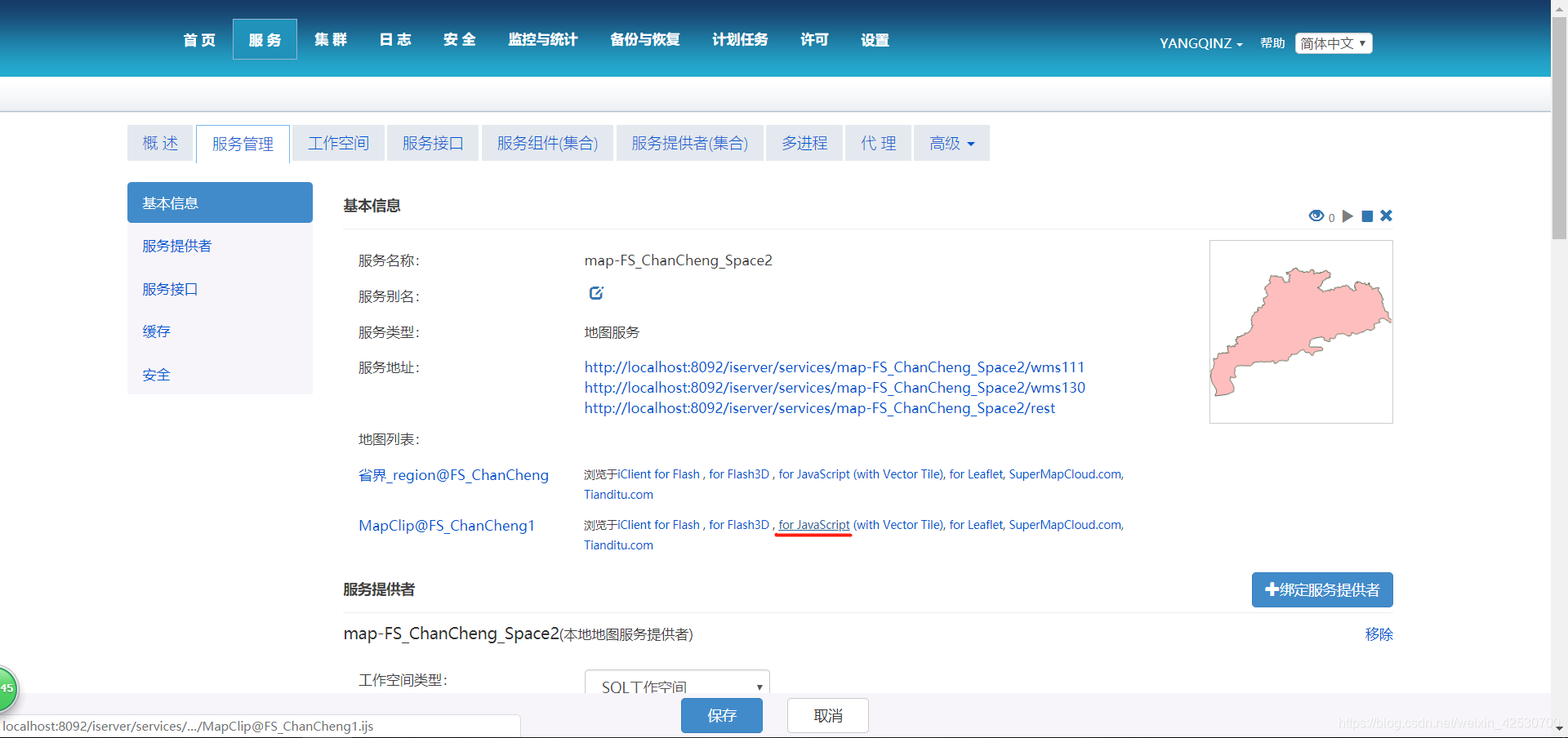Switch to the 代理 tab

(878, 143)
